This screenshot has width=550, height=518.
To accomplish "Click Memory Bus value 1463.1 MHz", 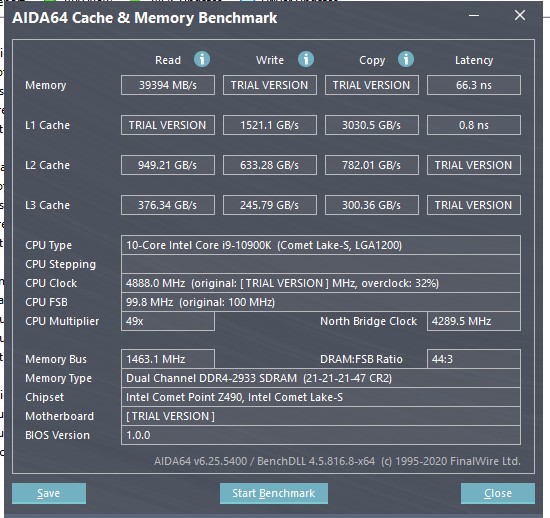I will point(168,359).
